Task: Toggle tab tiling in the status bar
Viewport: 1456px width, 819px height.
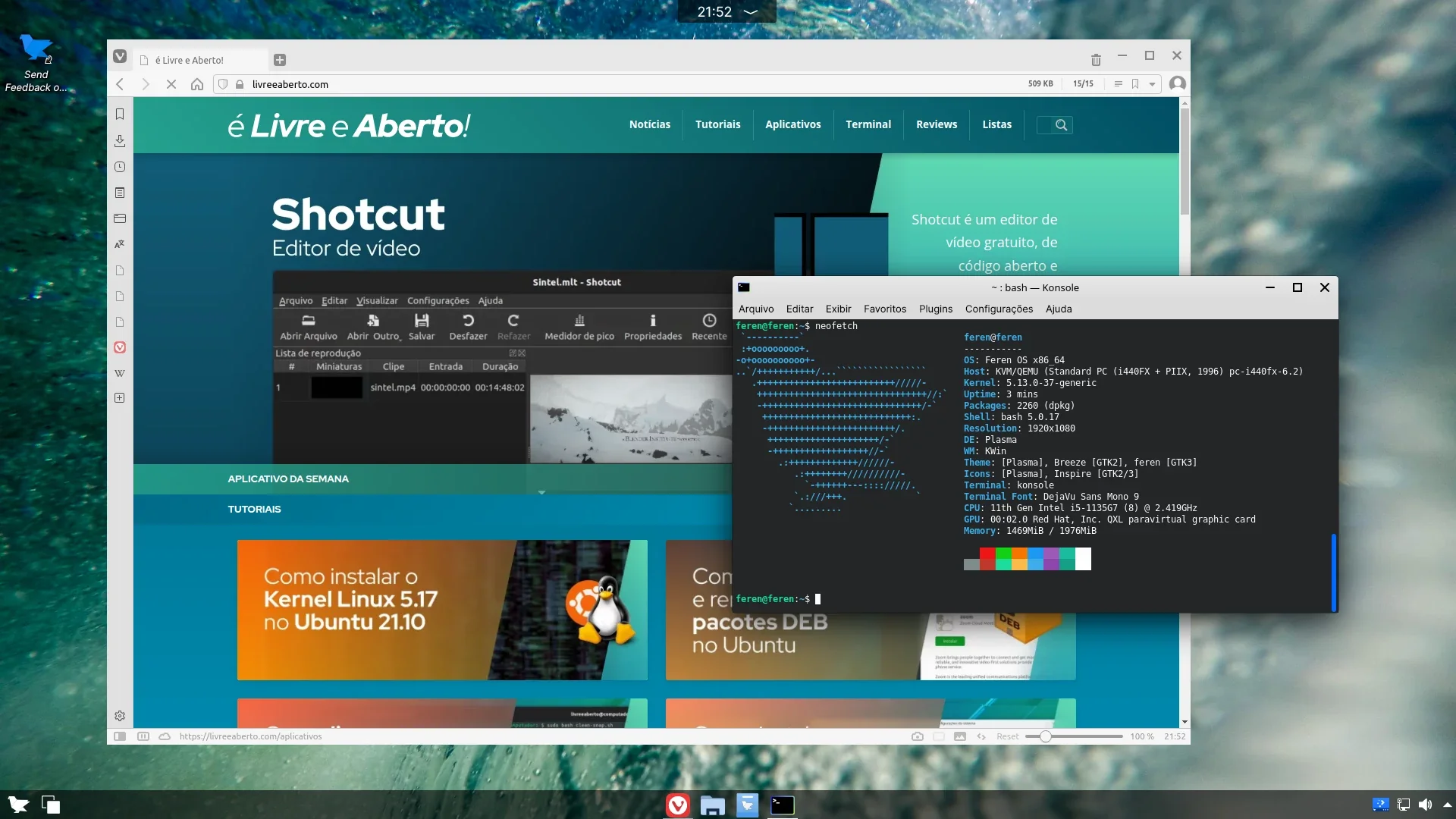Action: tap(143, 736)
